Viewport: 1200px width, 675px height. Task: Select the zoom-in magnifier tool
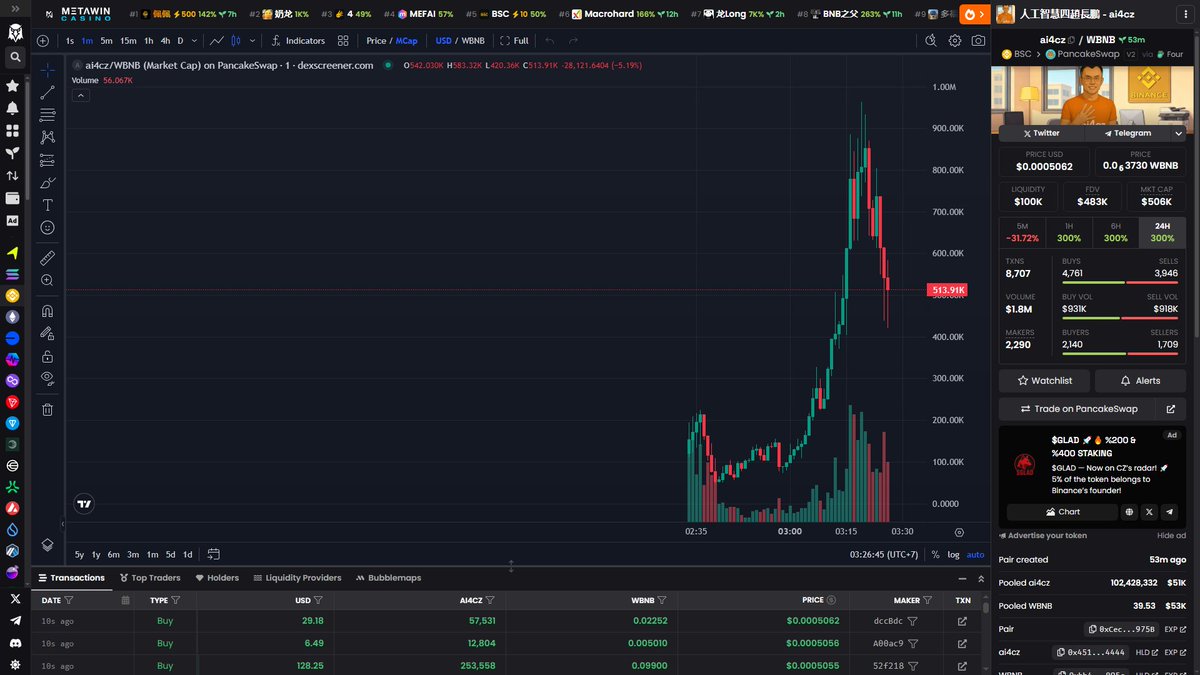point(46,281)
